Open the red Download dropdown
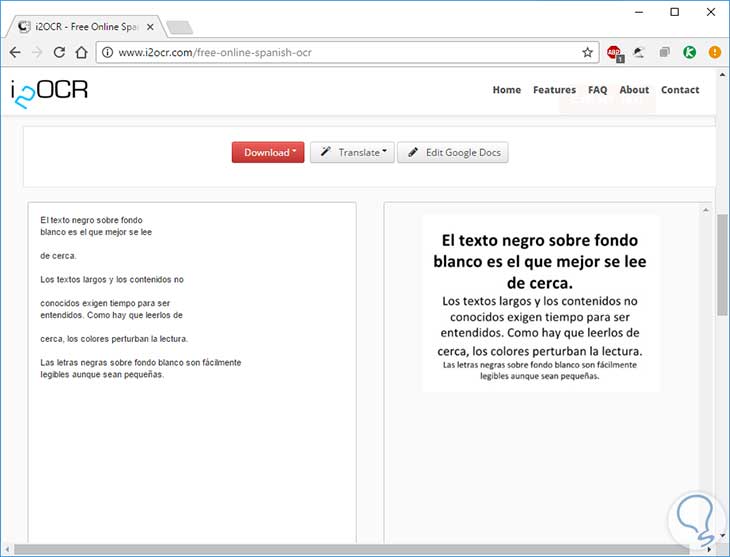Screen dimensions: 730x557 click(268, 152)
